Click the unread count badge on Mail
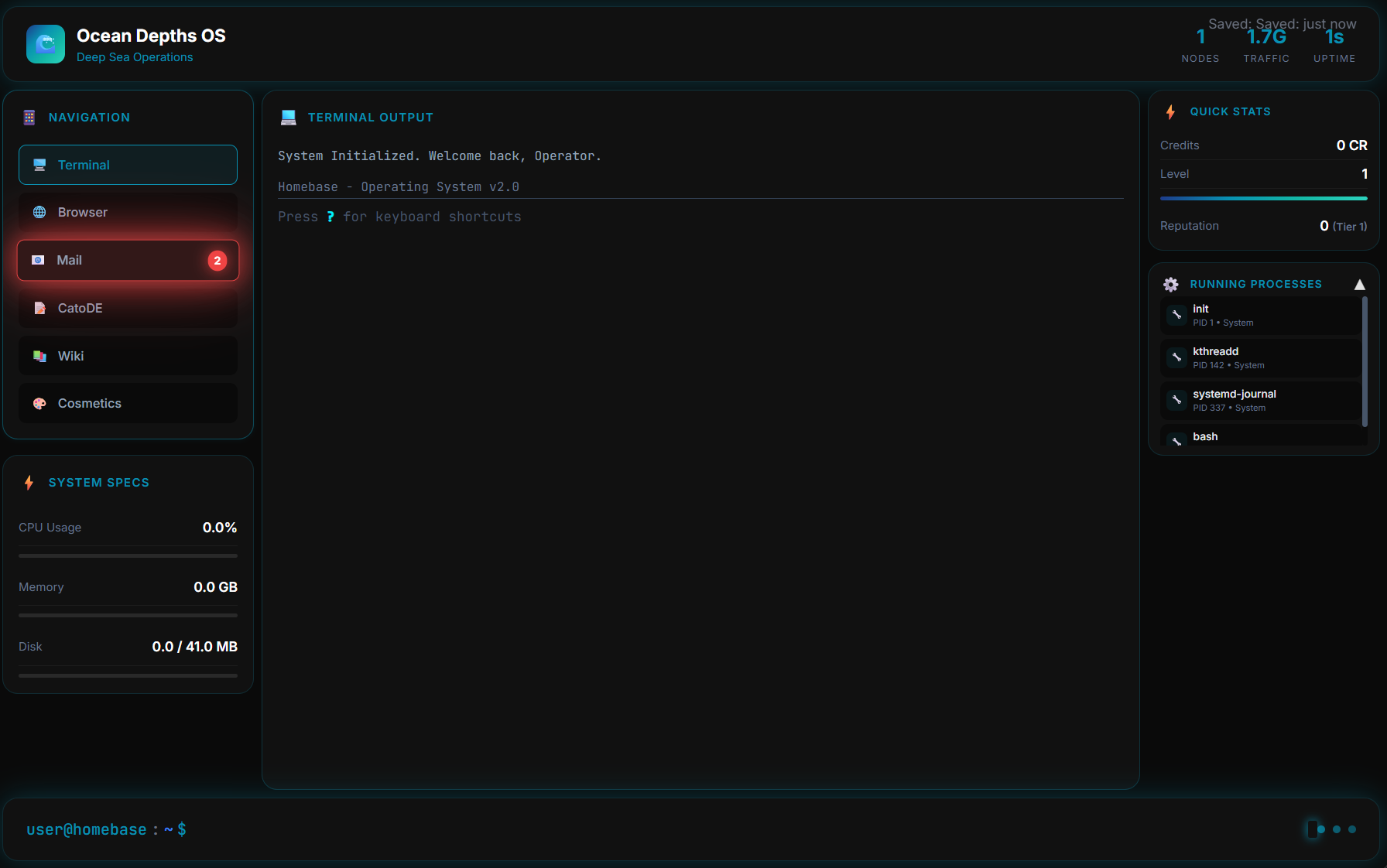The width and height of the screenshot is (1387, 868). coord(217,261)
